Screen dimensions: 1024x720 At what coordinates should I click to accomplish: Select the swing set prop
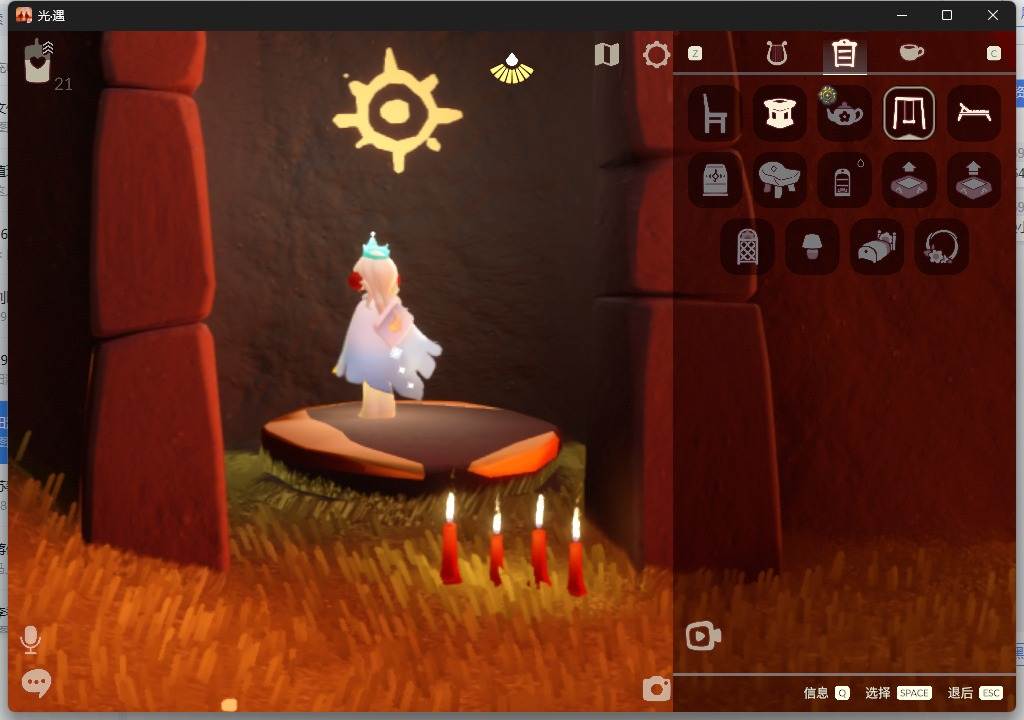point(908,114)
